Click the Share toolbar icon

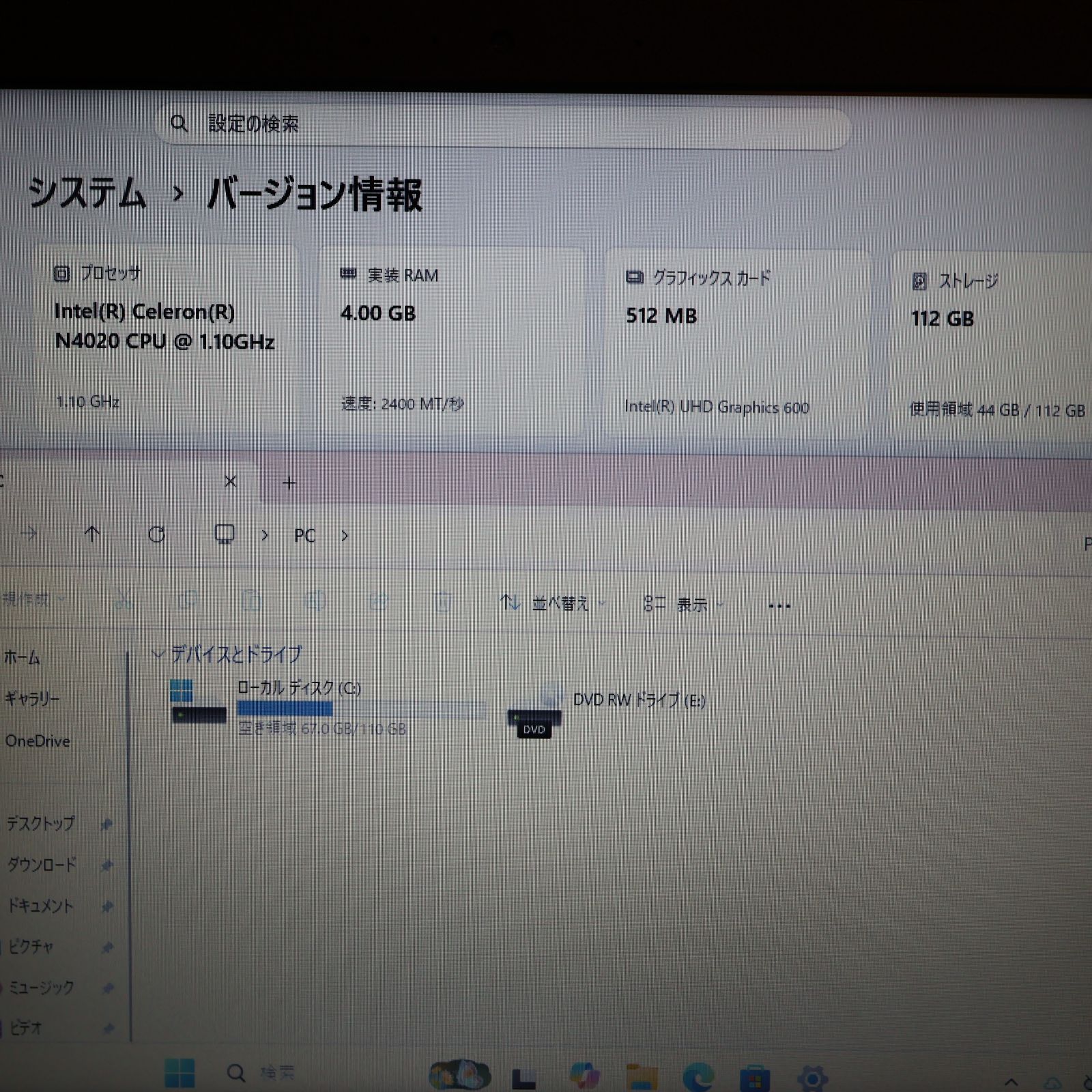(379, 602)
